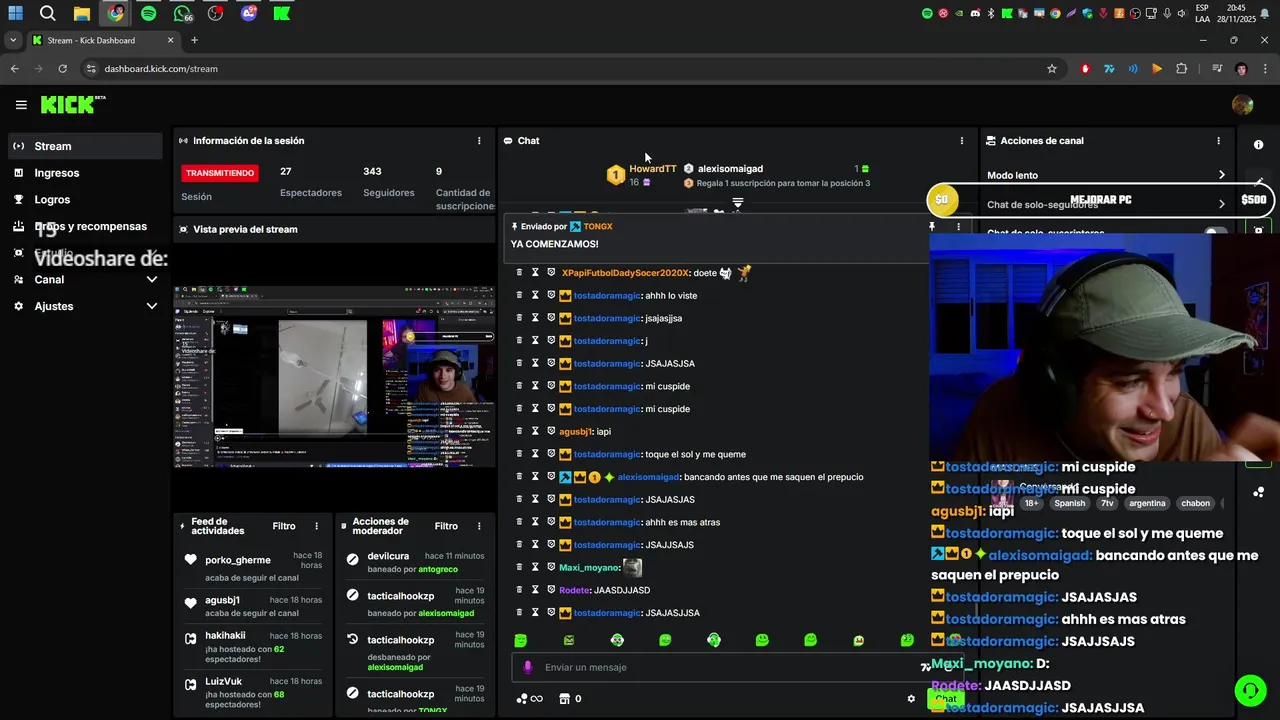Viewport: 1280px width, 720px height.
Task: Reload the Kick dashboard page
Action: pos(62,69)
